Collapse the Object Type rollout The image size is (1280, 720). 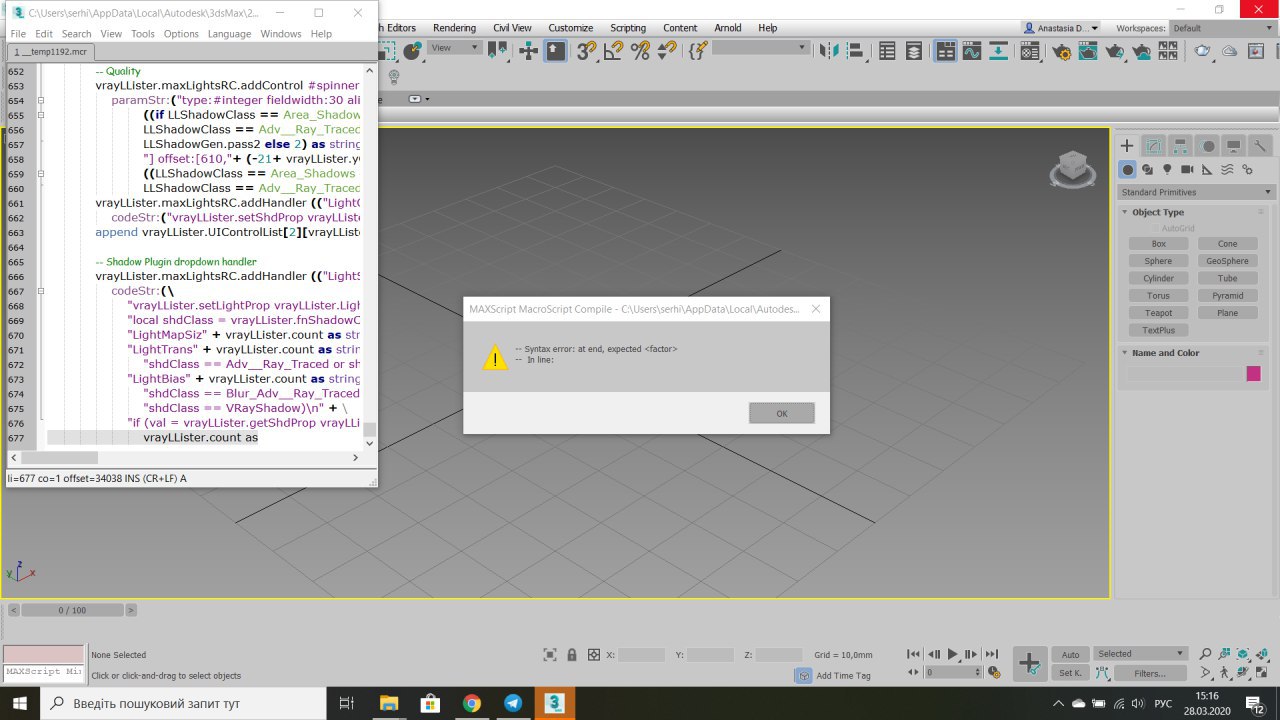point(1157,212)
